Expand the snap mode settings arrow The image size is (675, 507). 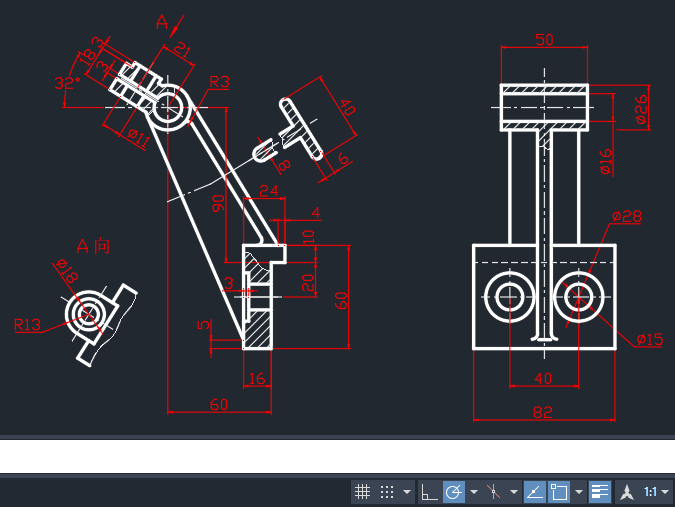407,492
